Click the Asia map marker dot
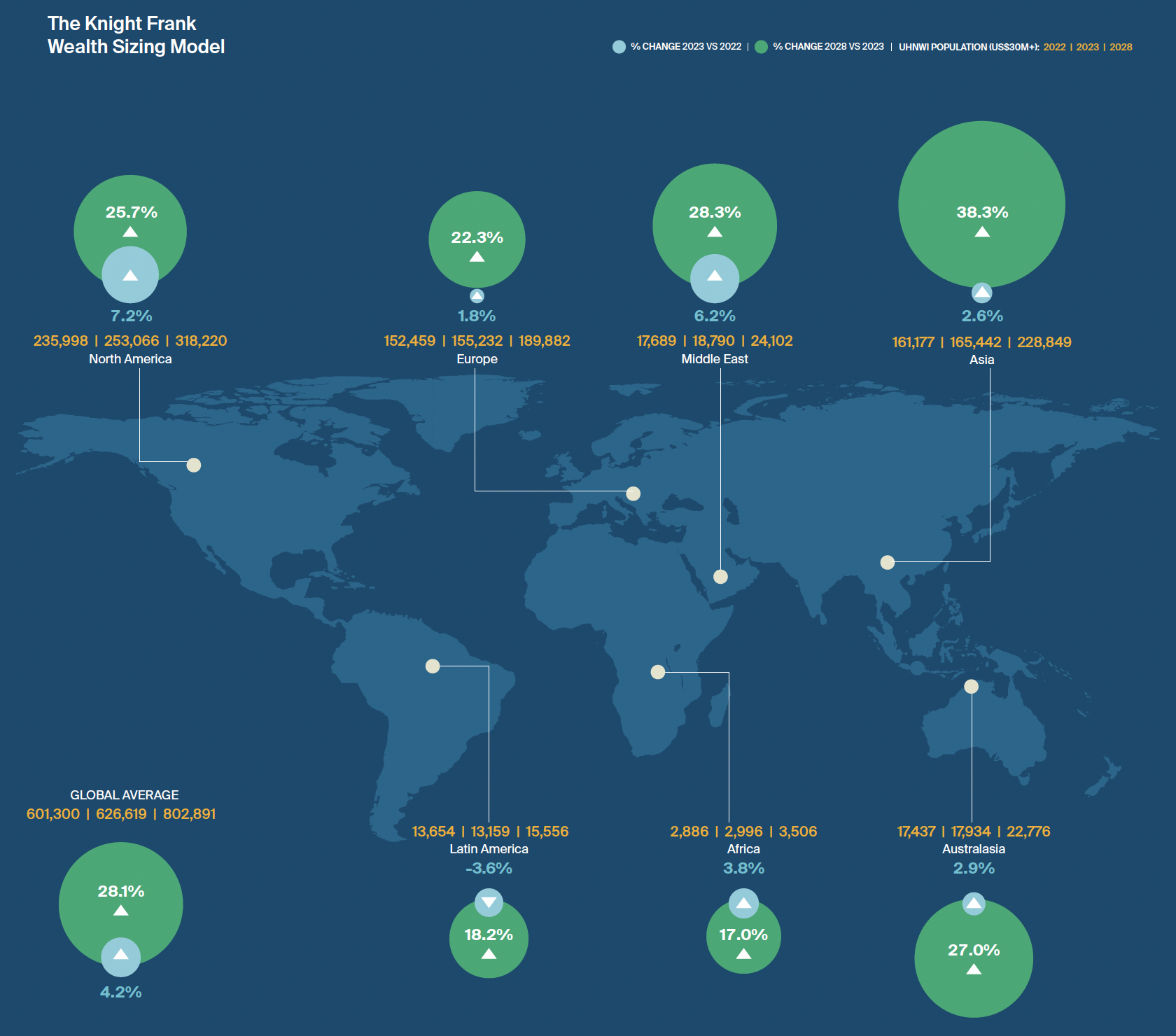Image resolution: width=1176 pixels, height=1036 pixels. click(888, 562)
